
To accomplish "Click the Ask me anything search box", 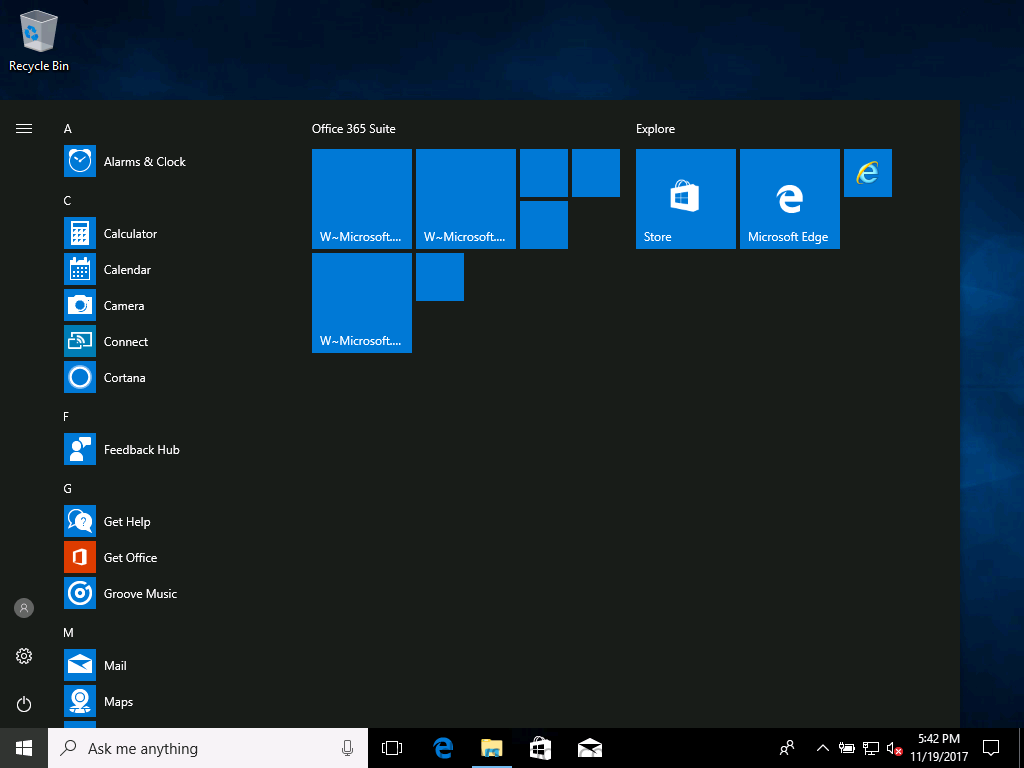I will pos(208,748).
